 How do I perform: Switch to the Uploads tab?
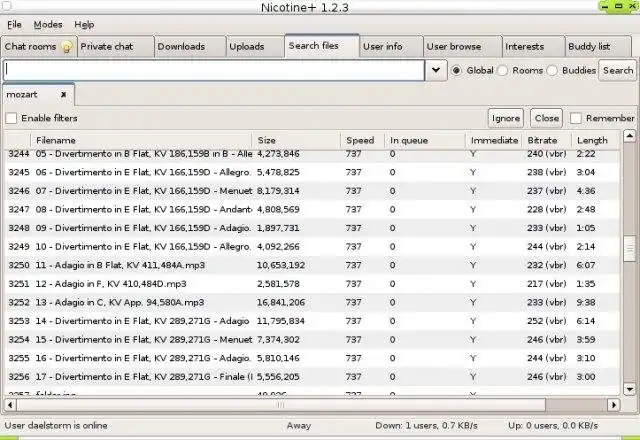[255, 47]
